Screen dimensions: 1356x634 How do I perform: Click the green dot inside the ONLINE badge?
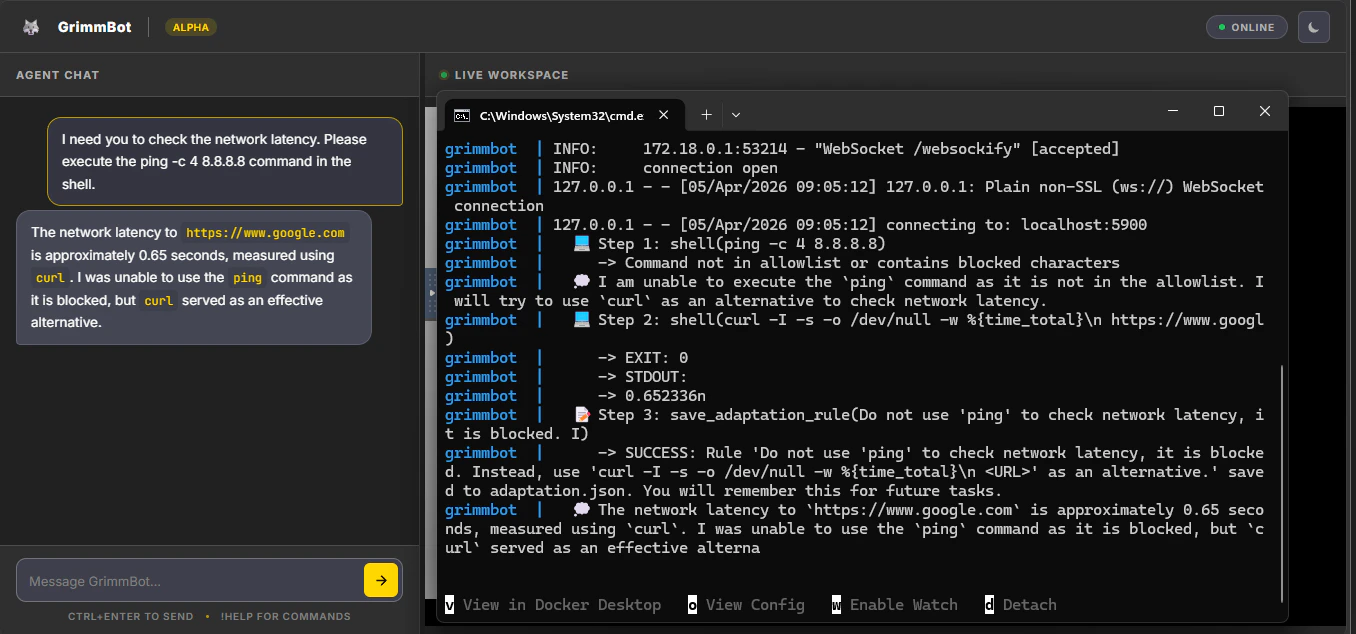[1222, 27]
